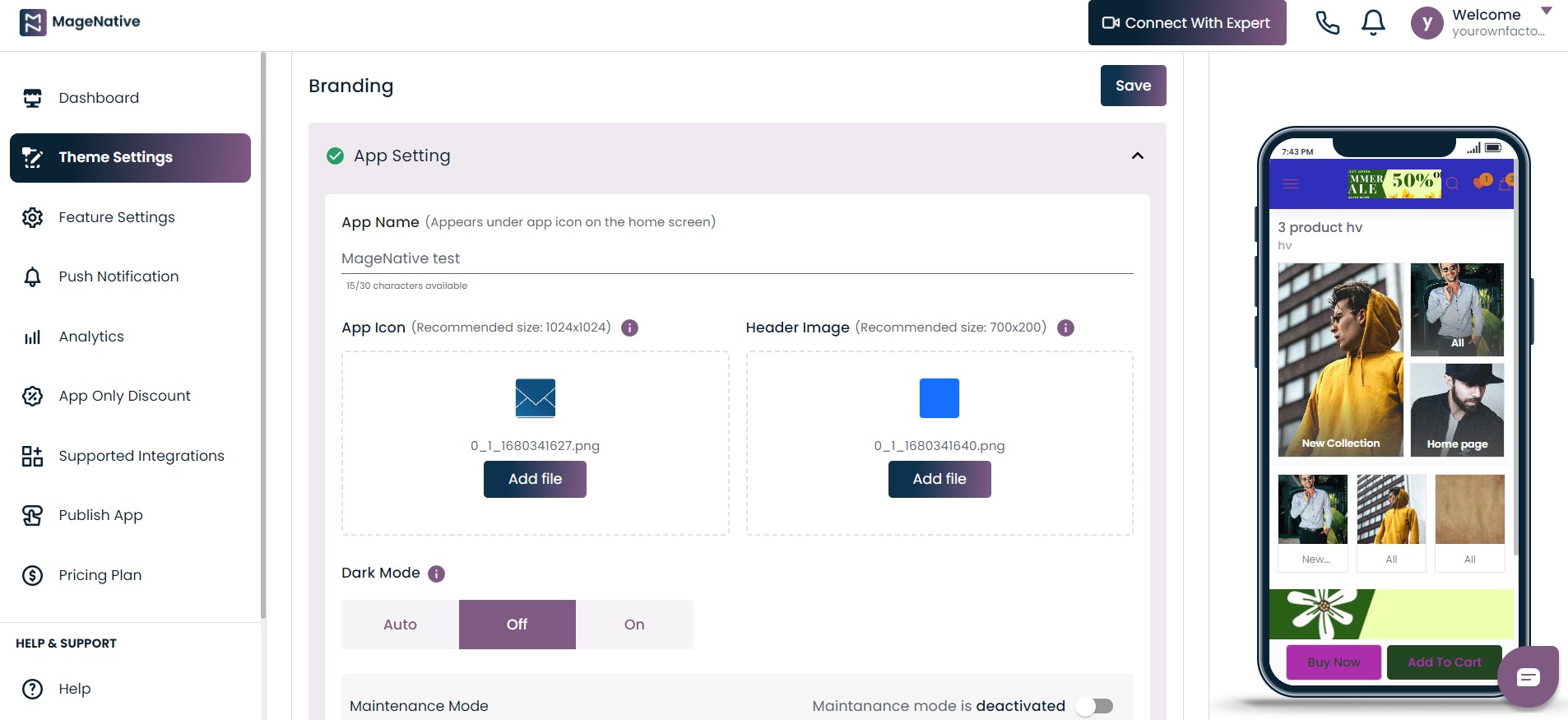Click the 'Maintanance mode is deactivated' text
The image size is (1568, 720).
[x=939, y=706]
